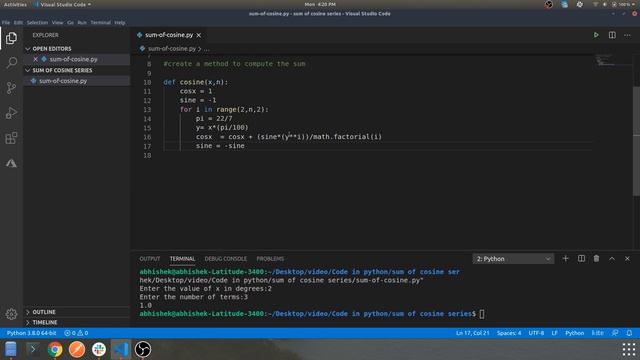640x360 pixels.
Task: Launch Postman from the dock
Action: coord(77,349)
